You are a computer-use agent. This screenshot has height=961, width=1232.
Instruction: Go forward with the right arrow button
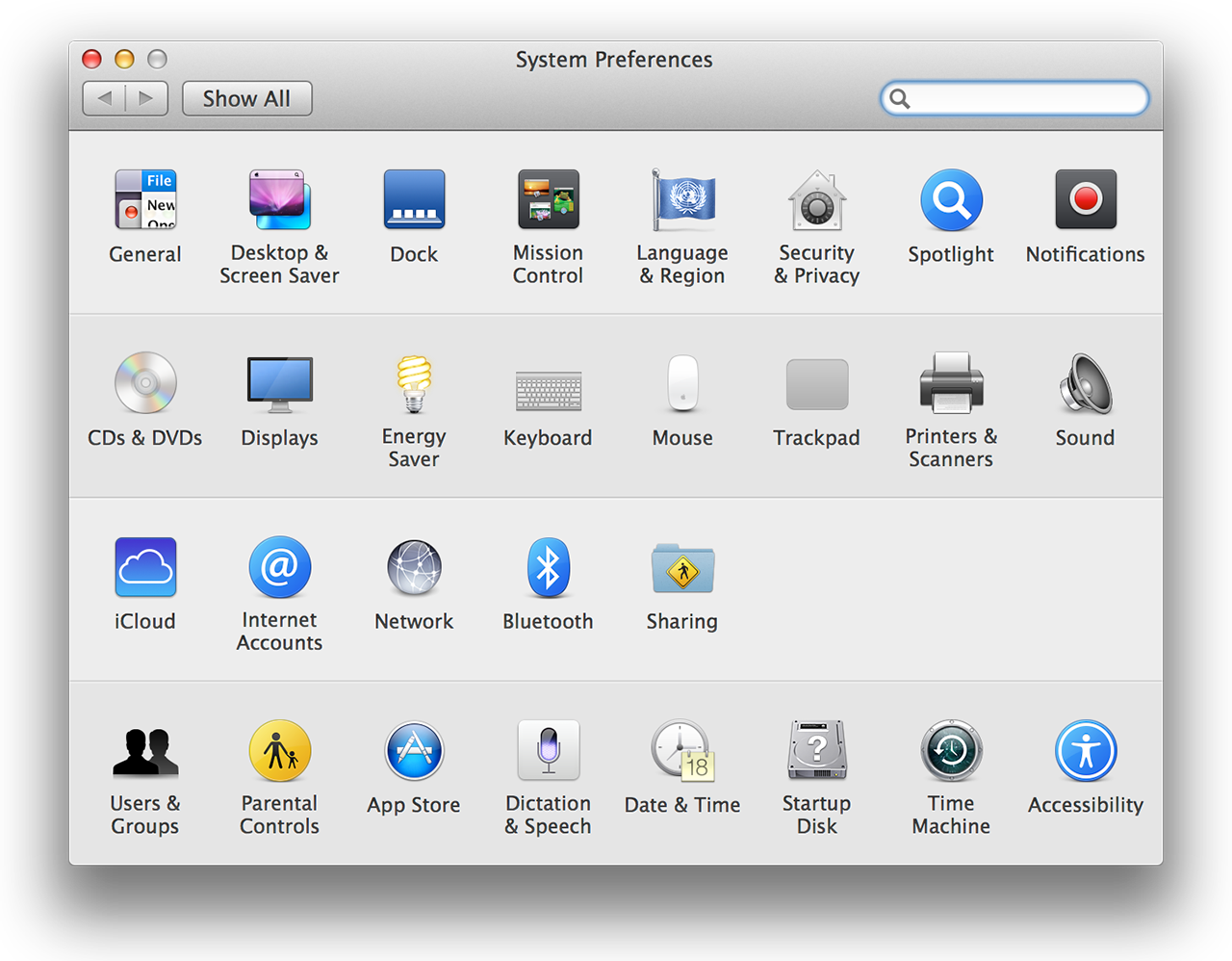coord(146,98)
